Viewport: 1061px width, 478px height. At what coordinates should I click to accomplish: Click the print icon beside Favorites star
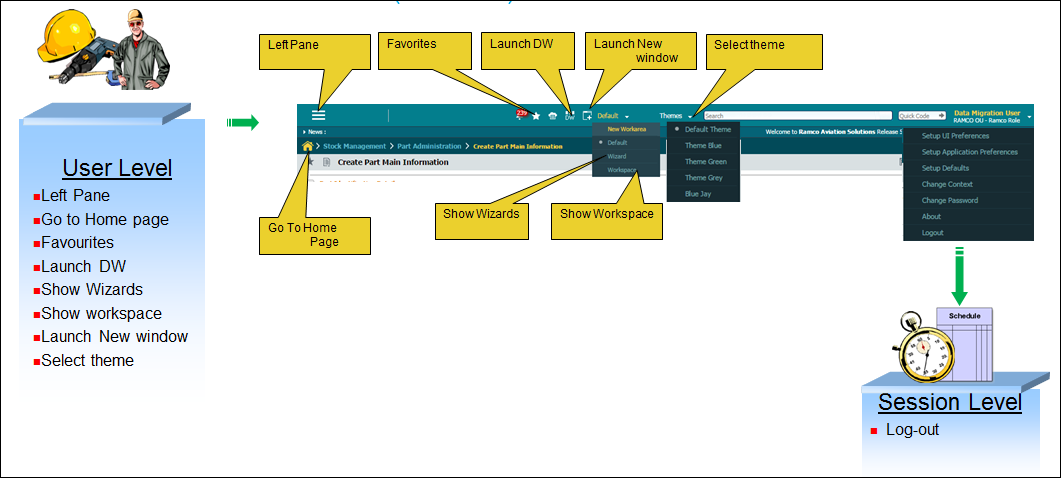552,116
